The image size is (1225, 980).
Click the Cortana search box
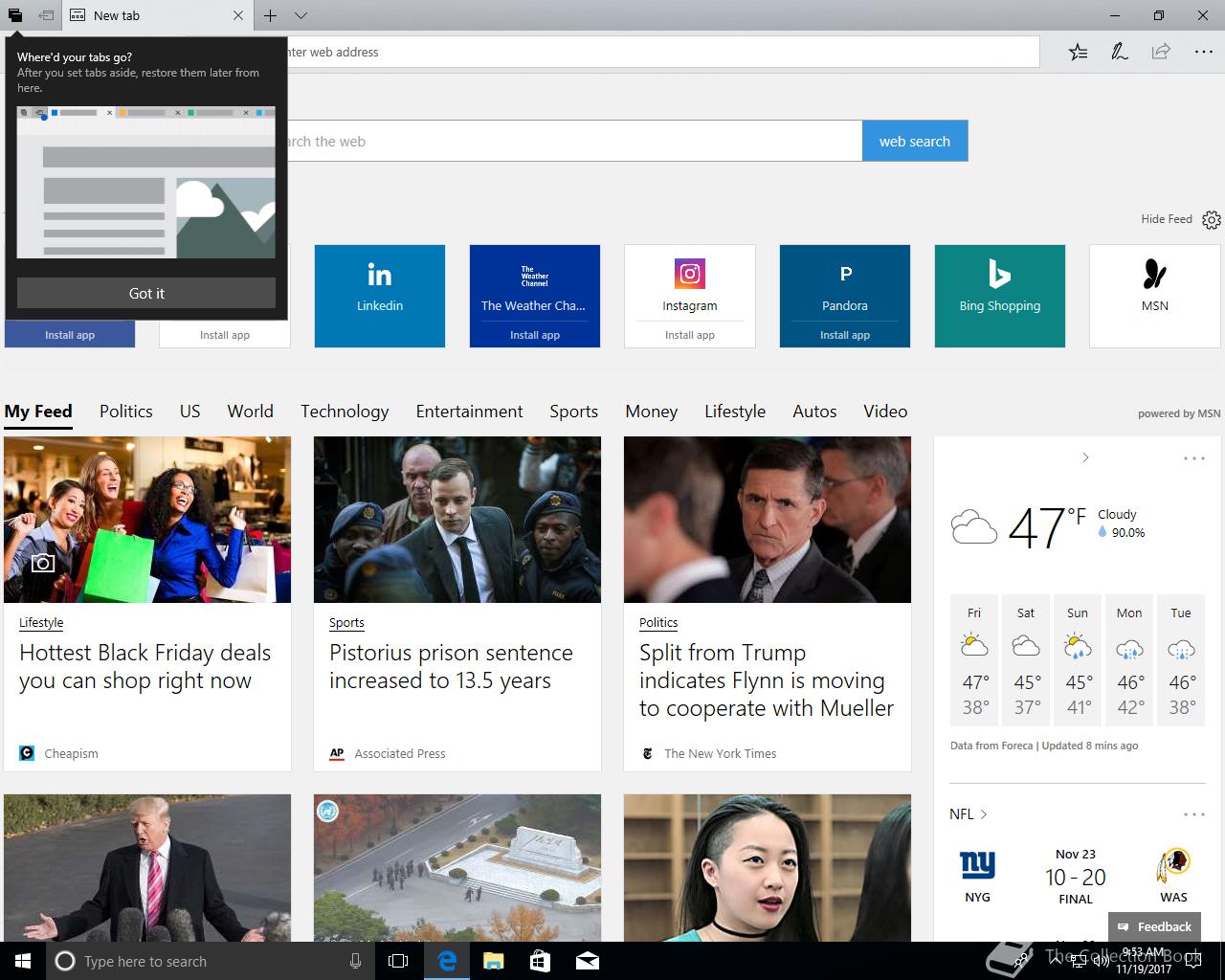coord(211,961)
